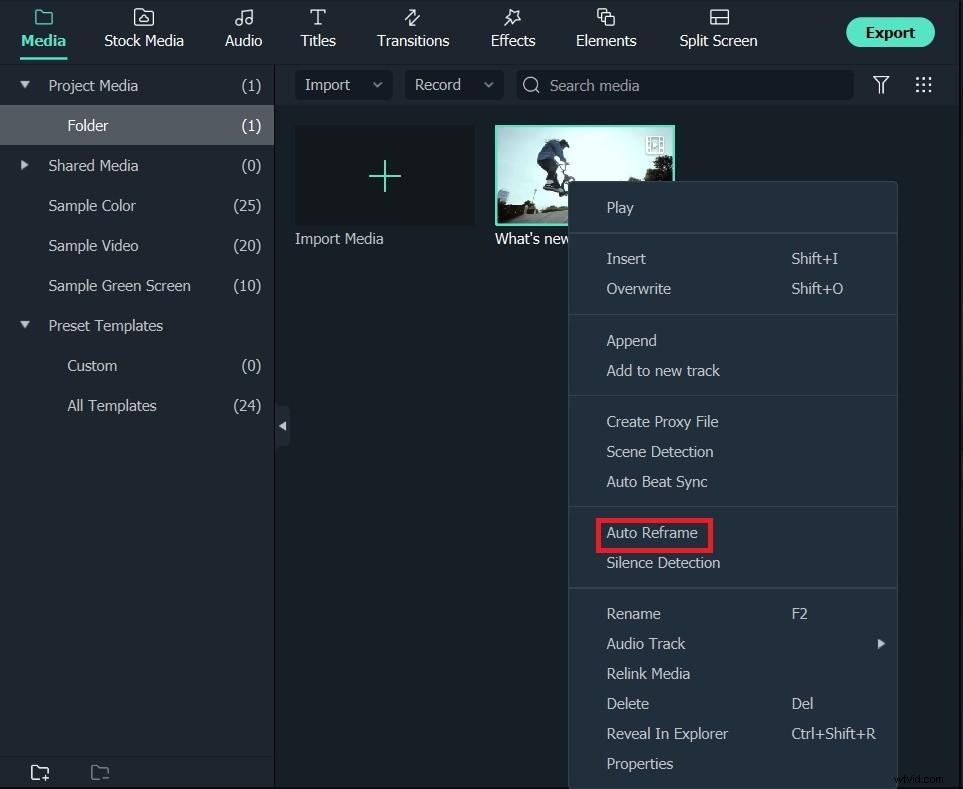Click the delete-folder icon
Viewport: 963px width, 789px height.
click(x=99, y=772)
